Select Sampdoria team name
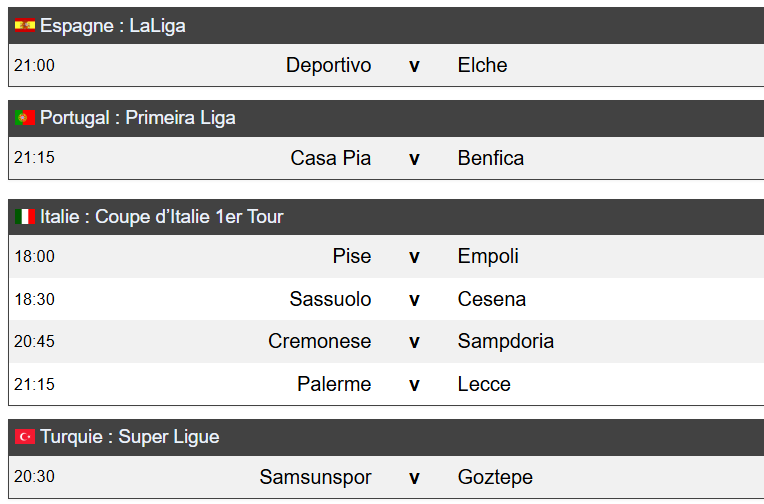This screenshot has width=764, height=504. coord(506,341)
